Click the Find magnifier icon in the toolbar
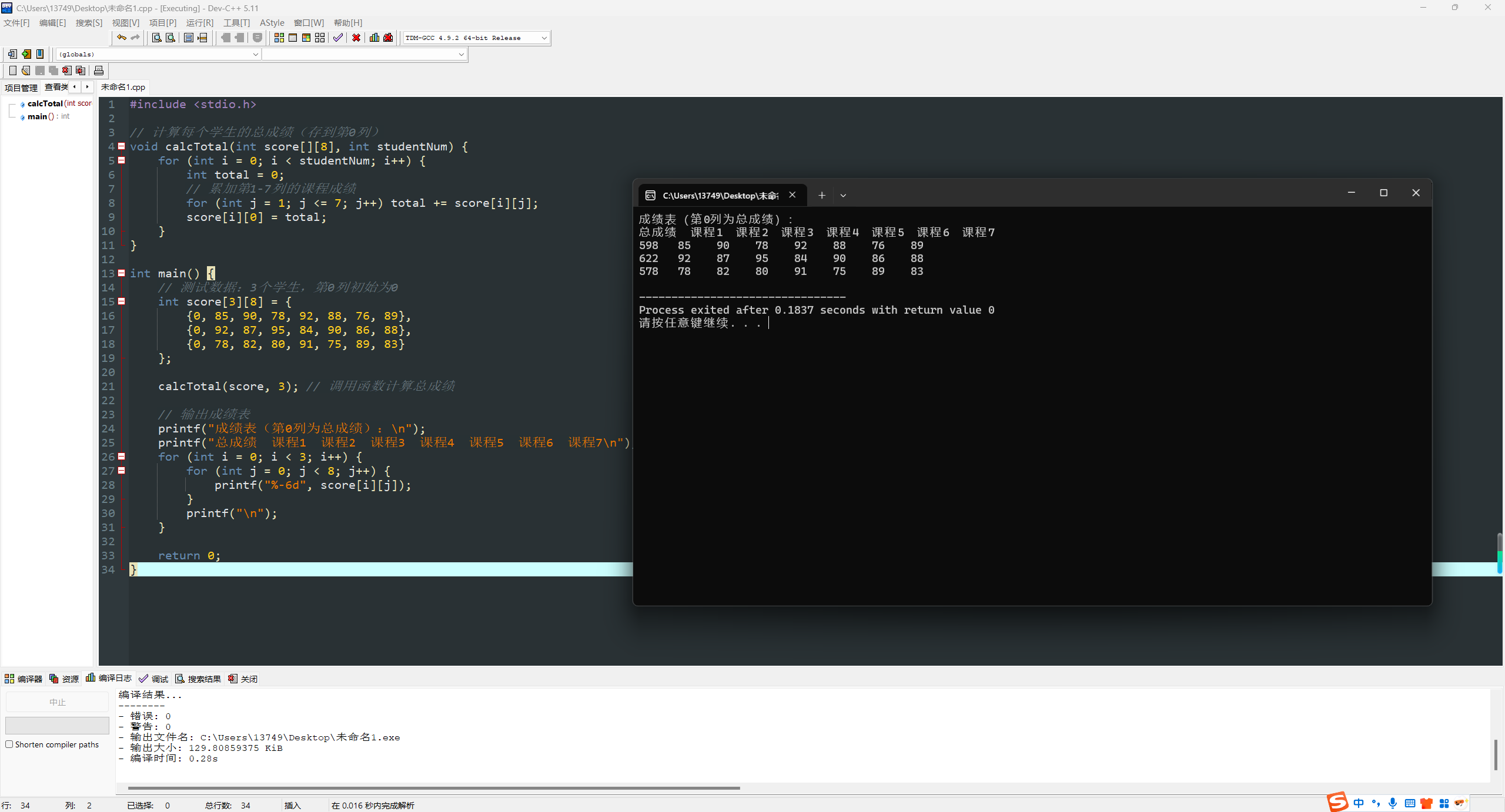 [x=157, y=38]
